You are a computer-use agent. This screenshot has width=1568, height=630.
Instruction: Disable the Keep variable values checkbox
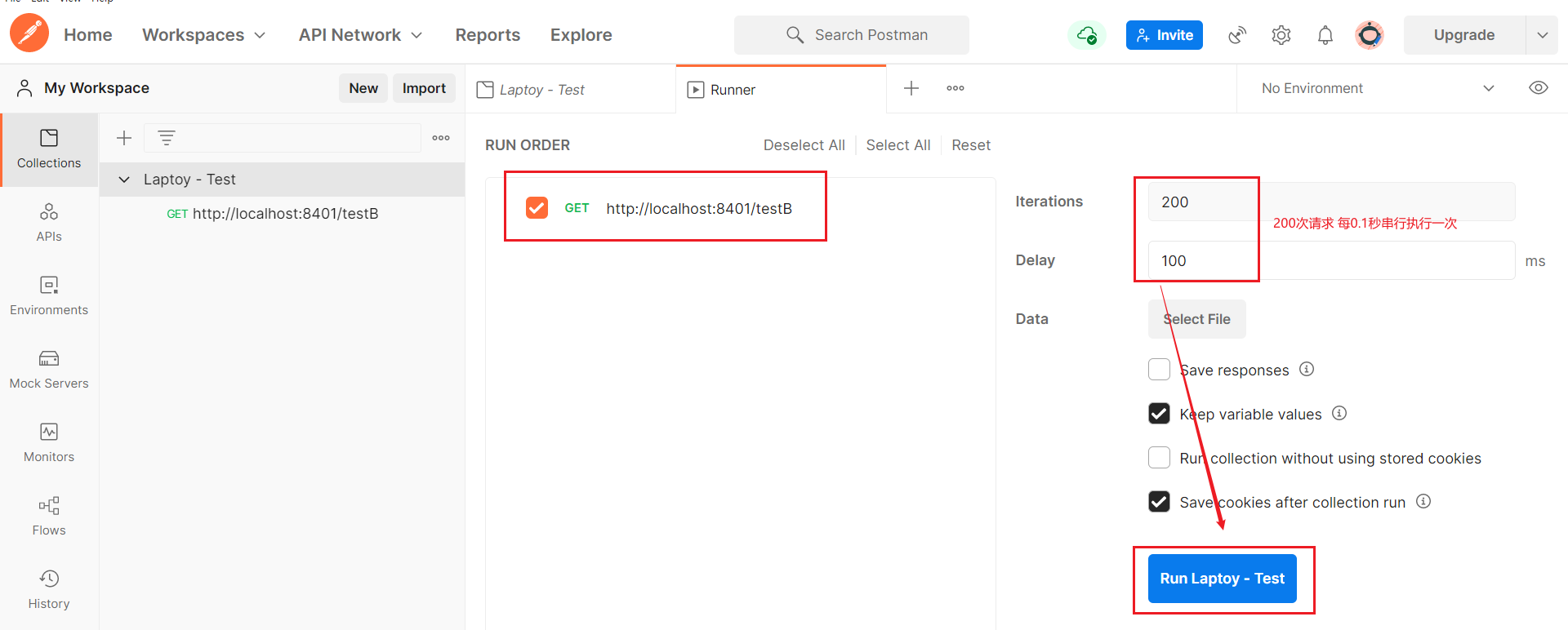point(1159,414)
